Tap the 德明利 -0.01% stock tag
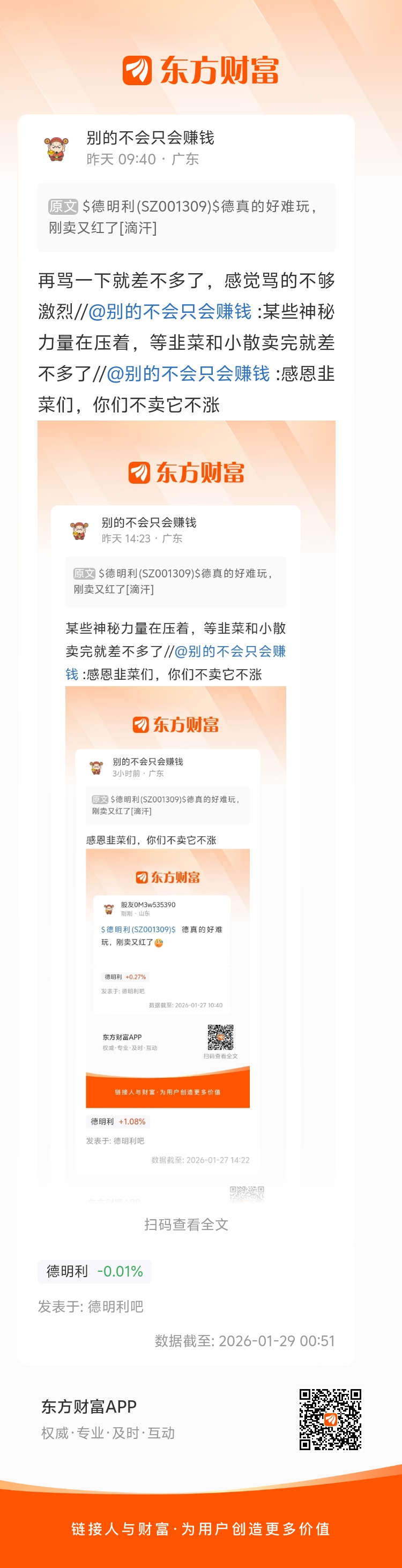402x1568 pixels. [x=94, y=1272]
